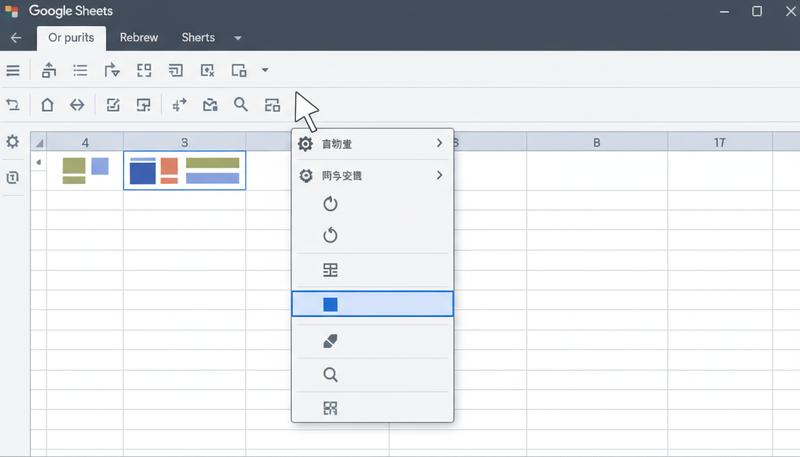Select column header 17
This screenshot has height=457, width=800.
(x=719, y=143)
